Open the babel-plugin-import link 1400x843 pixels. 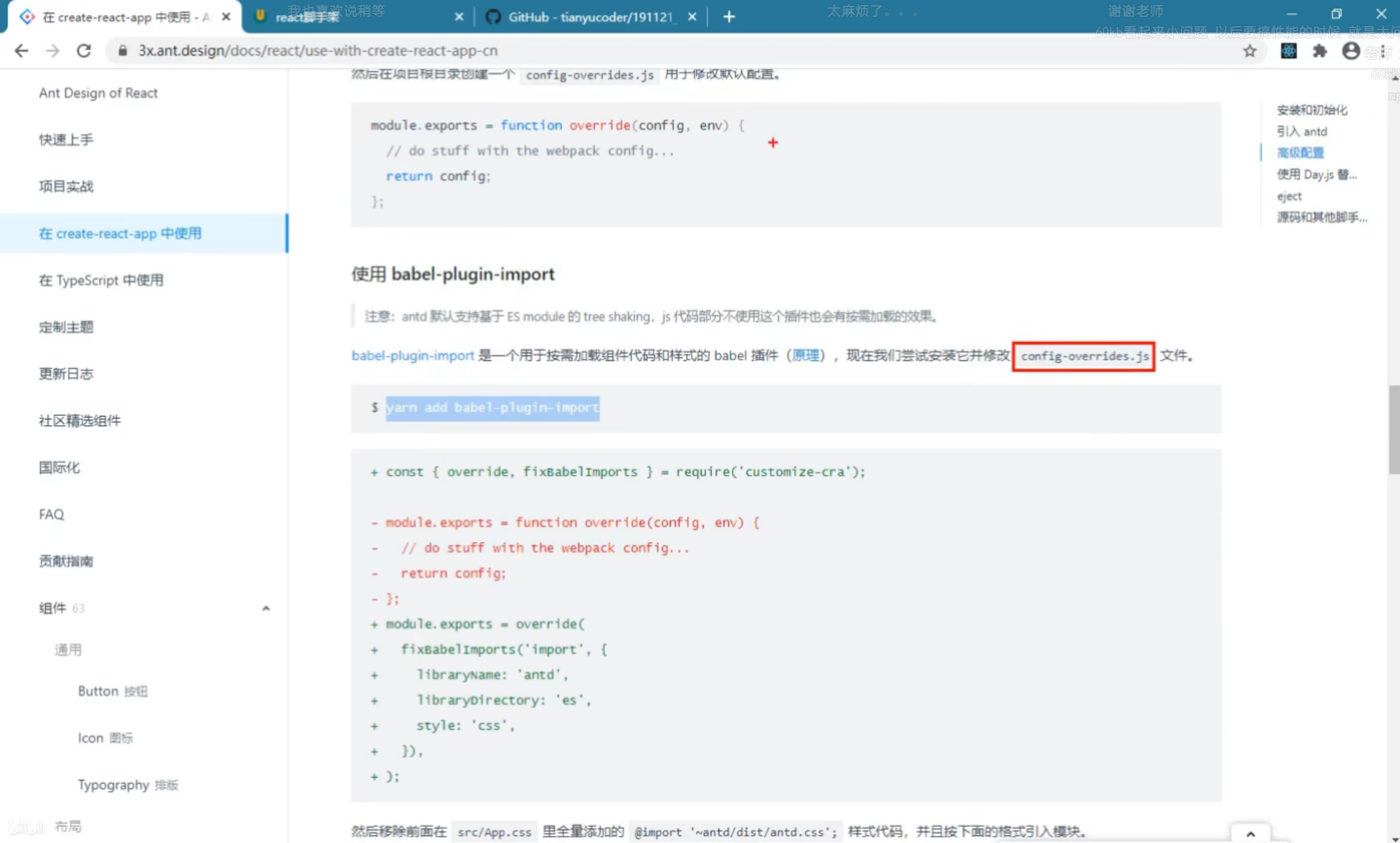pyautogui.click(x=412, y=355)
